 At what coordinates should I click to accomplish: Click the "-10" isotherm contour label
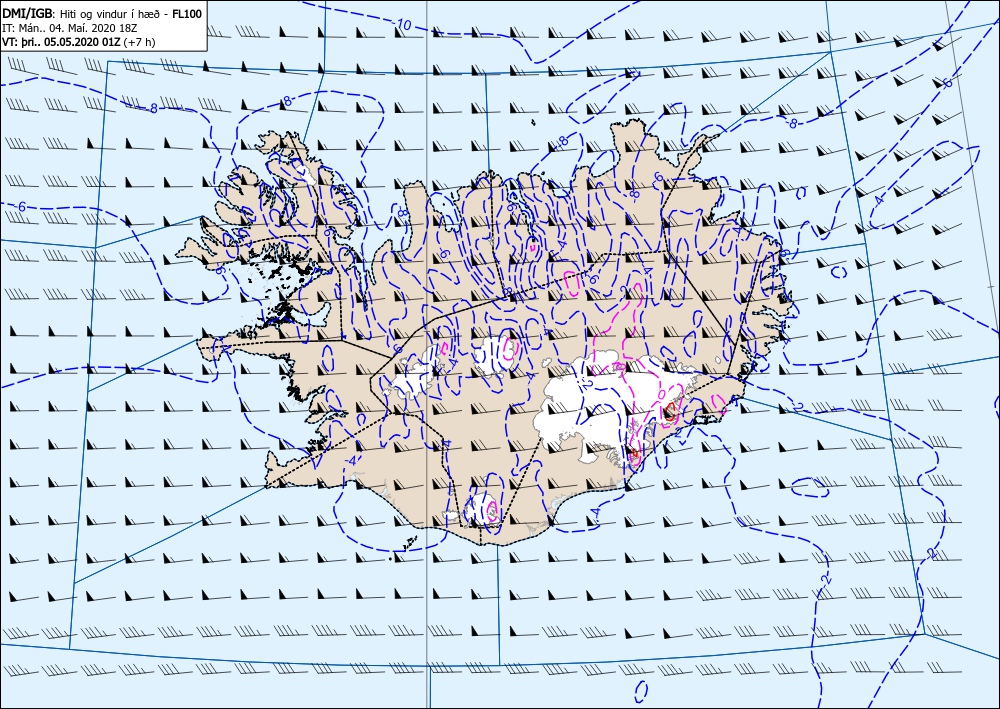tap(402, 25)
